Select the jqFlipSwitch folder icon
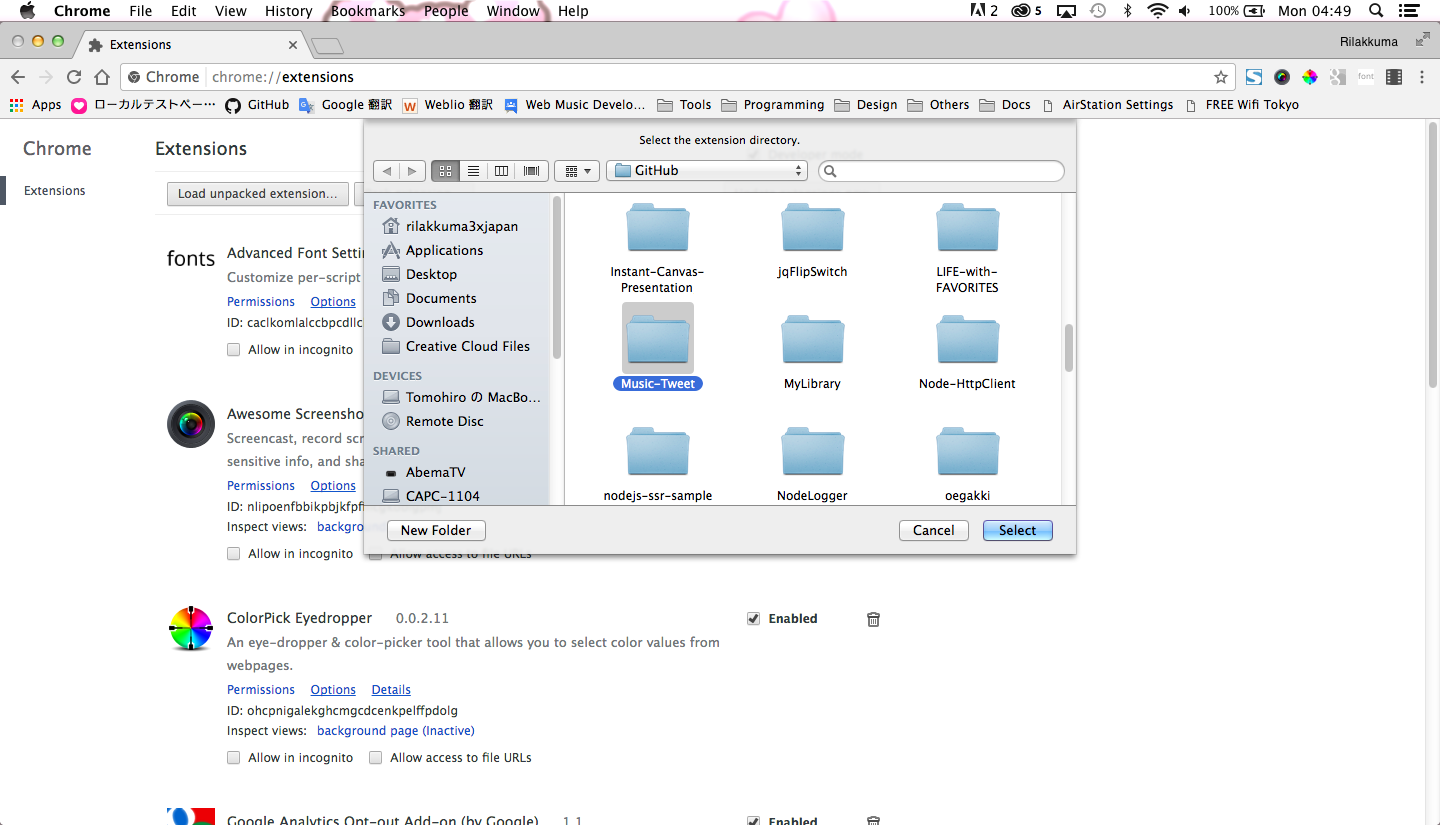1440x825 pixels. tap(813, 228)
